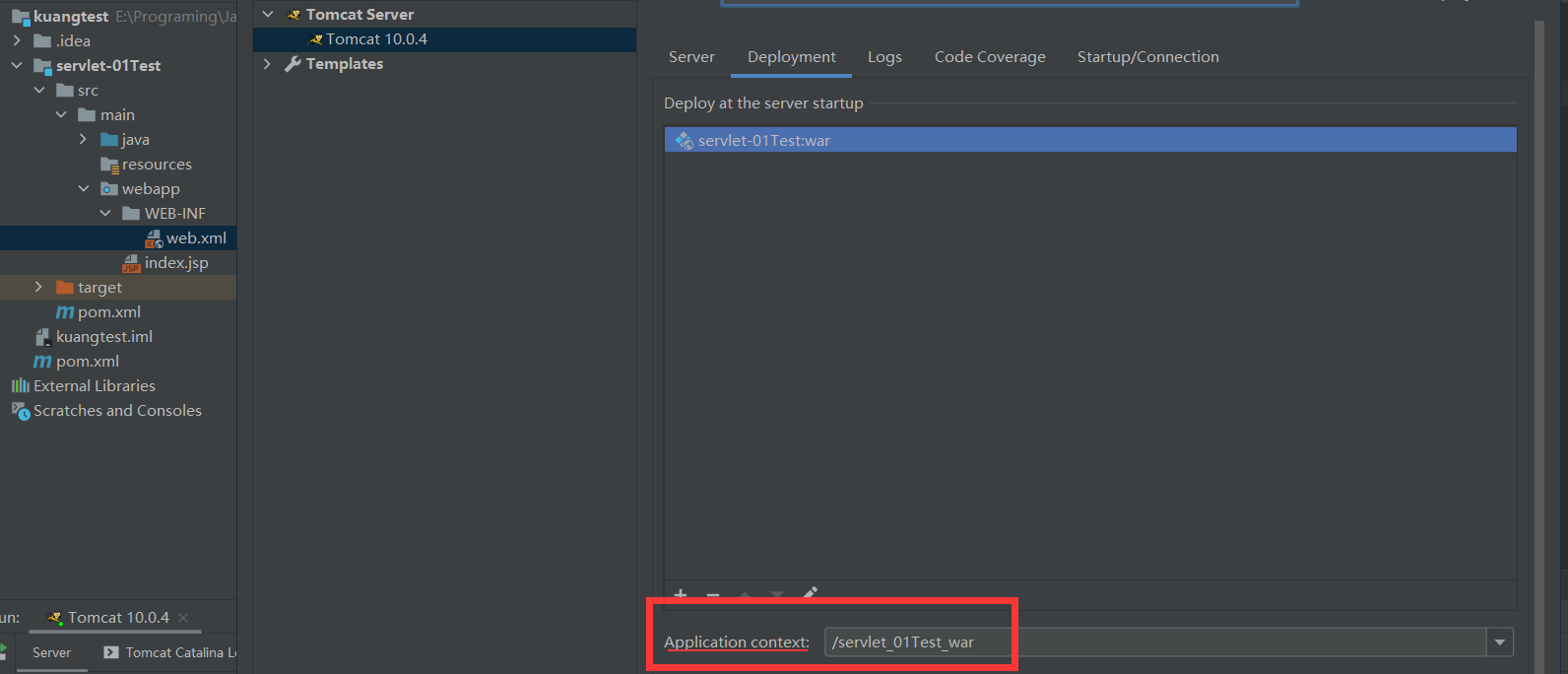Select the kuangtest.iml module file
Image resolution: width=1568 pixels, height=674 pixels.
[x=103, y=337]
